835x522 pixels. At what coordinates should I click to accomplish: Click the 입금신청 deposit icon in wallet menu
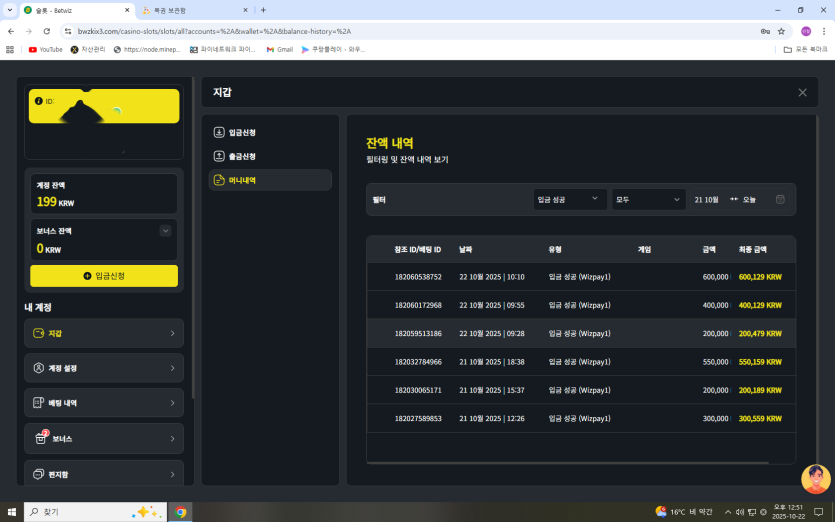219,132
